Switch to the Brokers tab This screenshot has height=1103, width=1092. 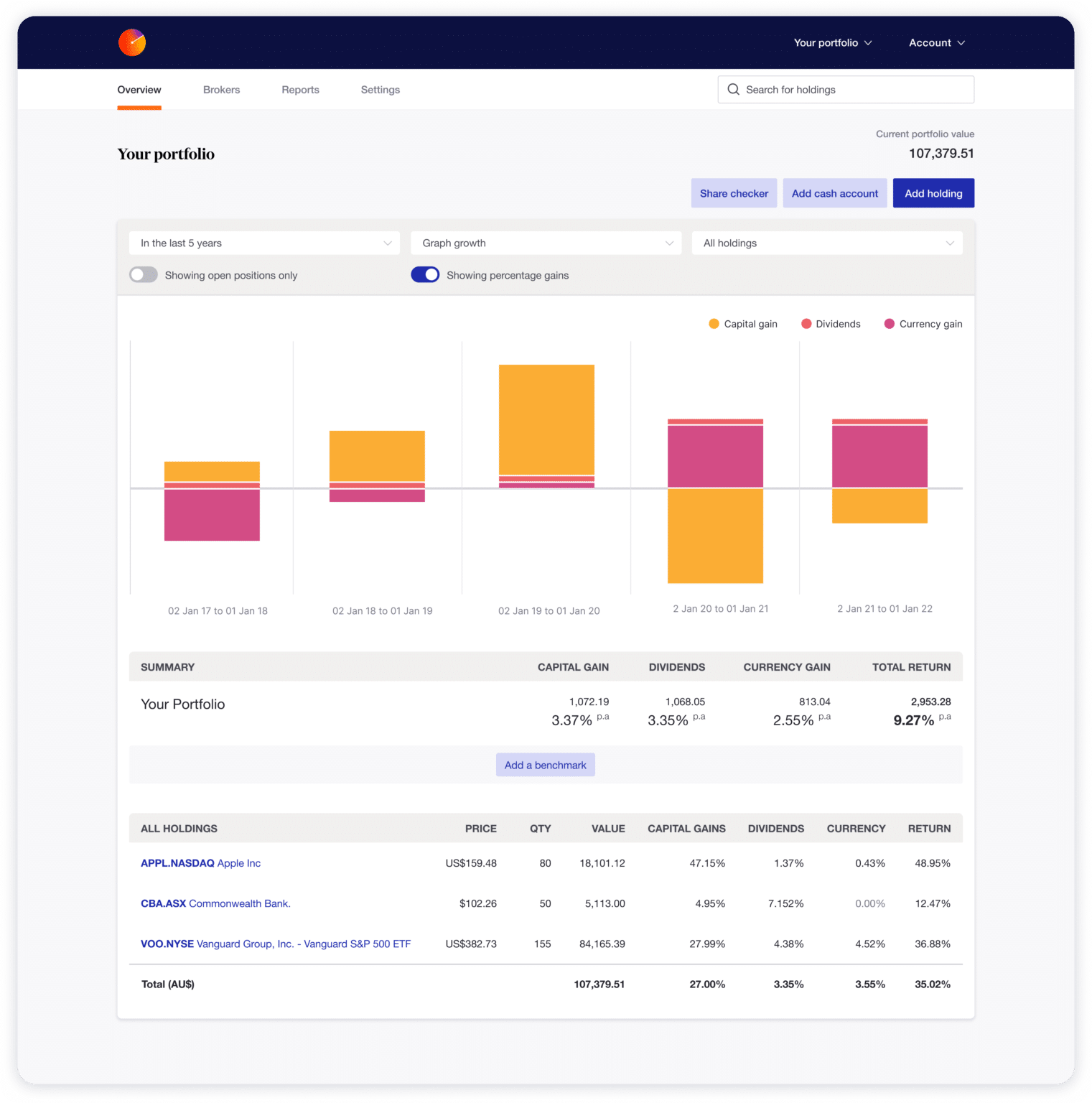point(221,89)
